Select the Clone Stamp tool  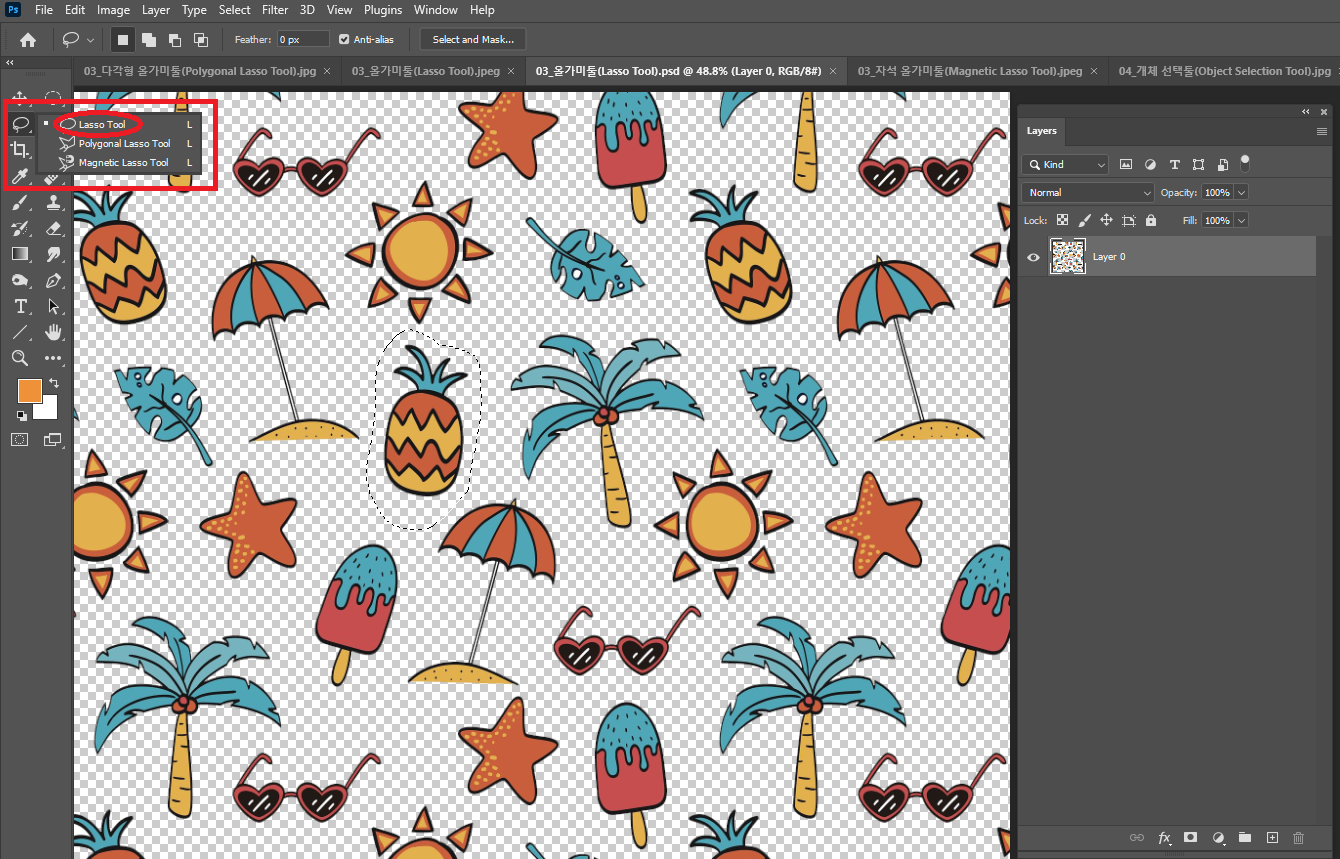pos(54,202)
